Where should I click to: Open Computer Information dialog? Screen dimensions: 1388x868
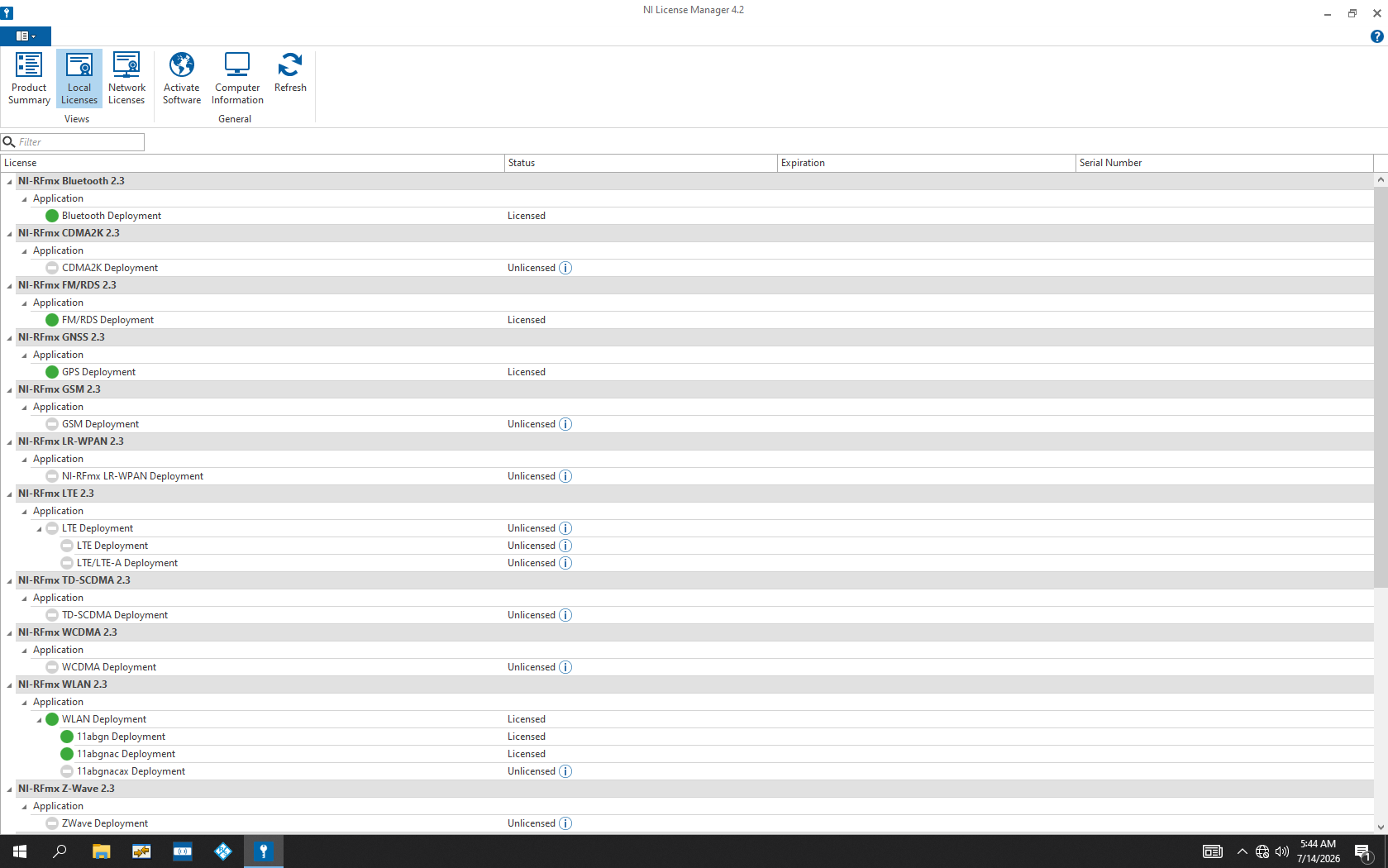[237, 79]
